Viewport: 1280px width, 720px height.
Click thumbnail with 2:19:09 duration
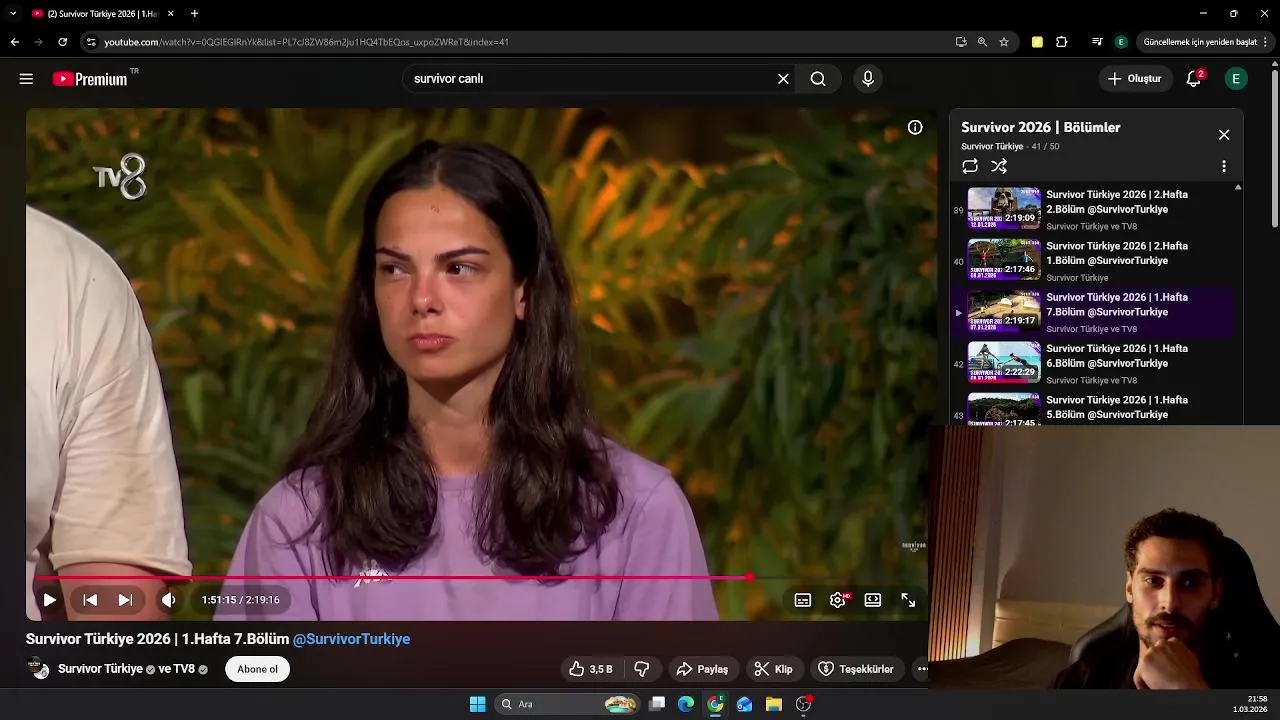(x=1004, y=209)
